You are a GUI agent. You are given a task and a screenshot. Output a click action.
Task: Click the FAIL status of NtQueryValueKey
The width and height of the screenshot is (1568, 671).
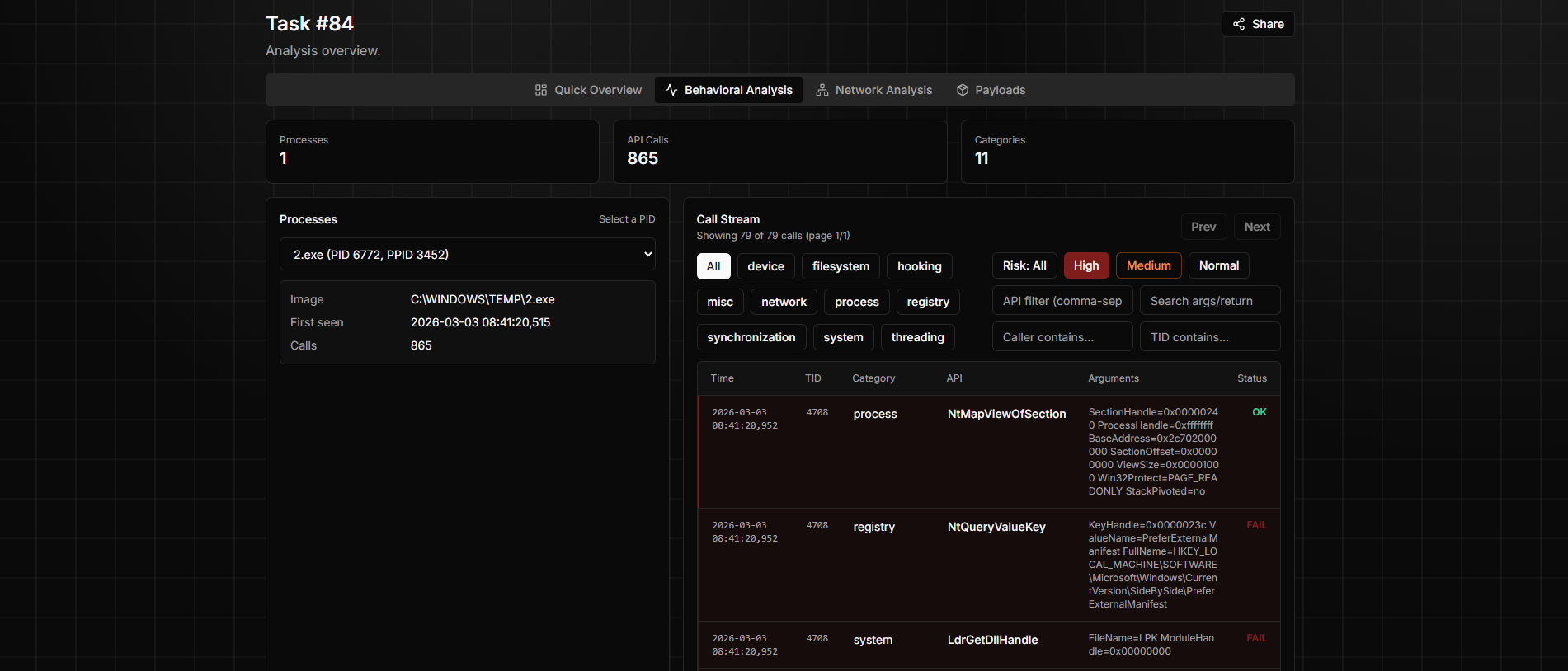pyautogui.click(x=1256, y=525)
